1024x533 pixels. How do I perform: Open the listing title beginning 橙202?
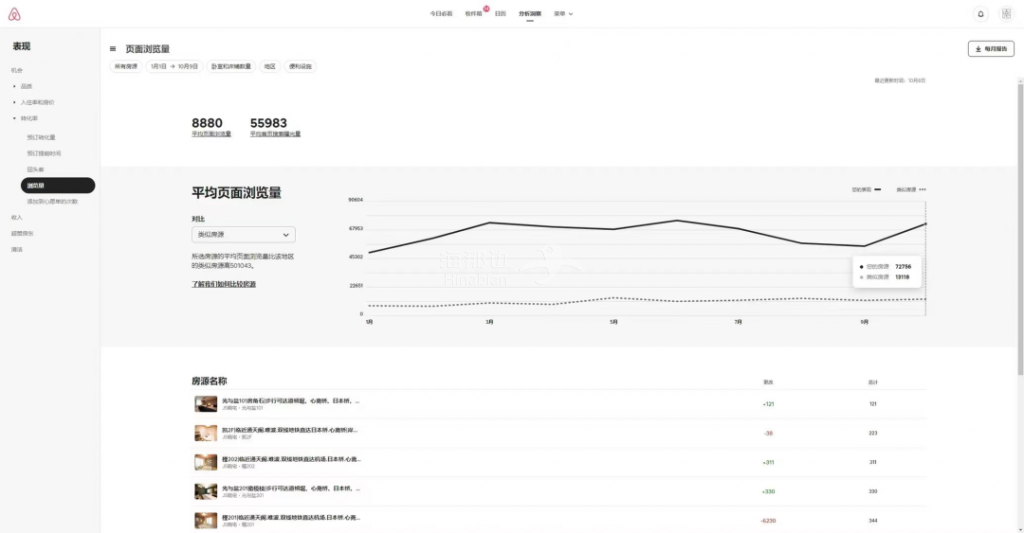291,459
